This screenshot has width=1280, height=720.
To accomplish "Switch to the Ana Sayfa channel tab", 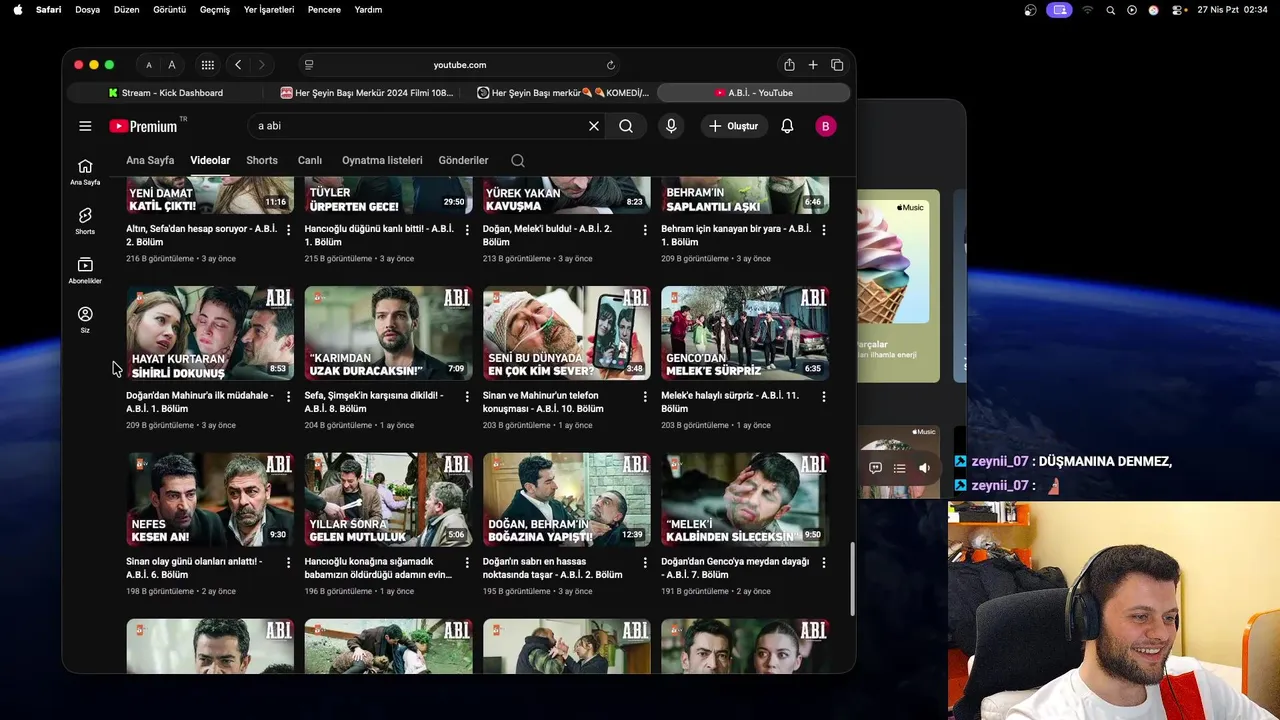I will tap(150, 160).
